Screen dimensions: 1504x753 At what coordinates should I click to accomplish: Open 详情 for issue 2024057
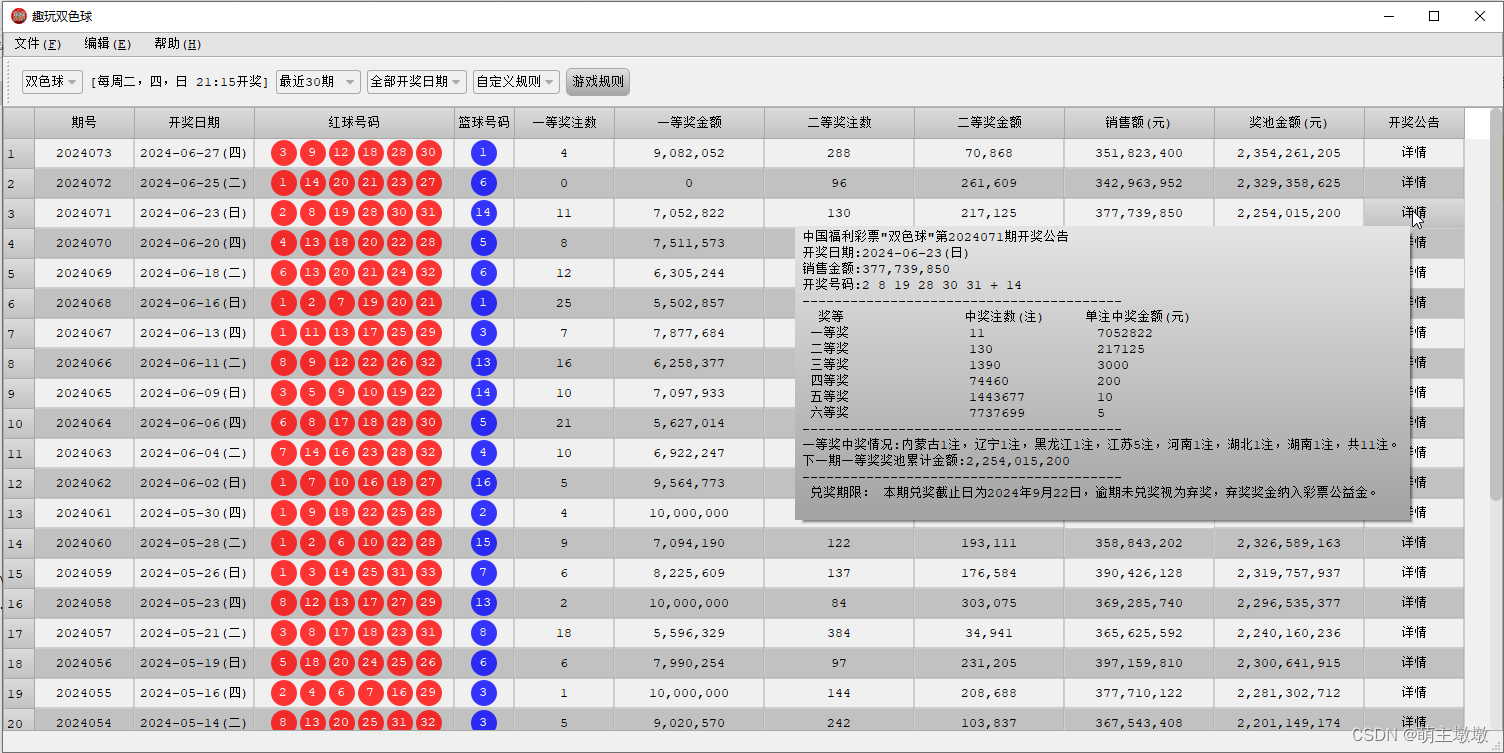coord(1414,633)
